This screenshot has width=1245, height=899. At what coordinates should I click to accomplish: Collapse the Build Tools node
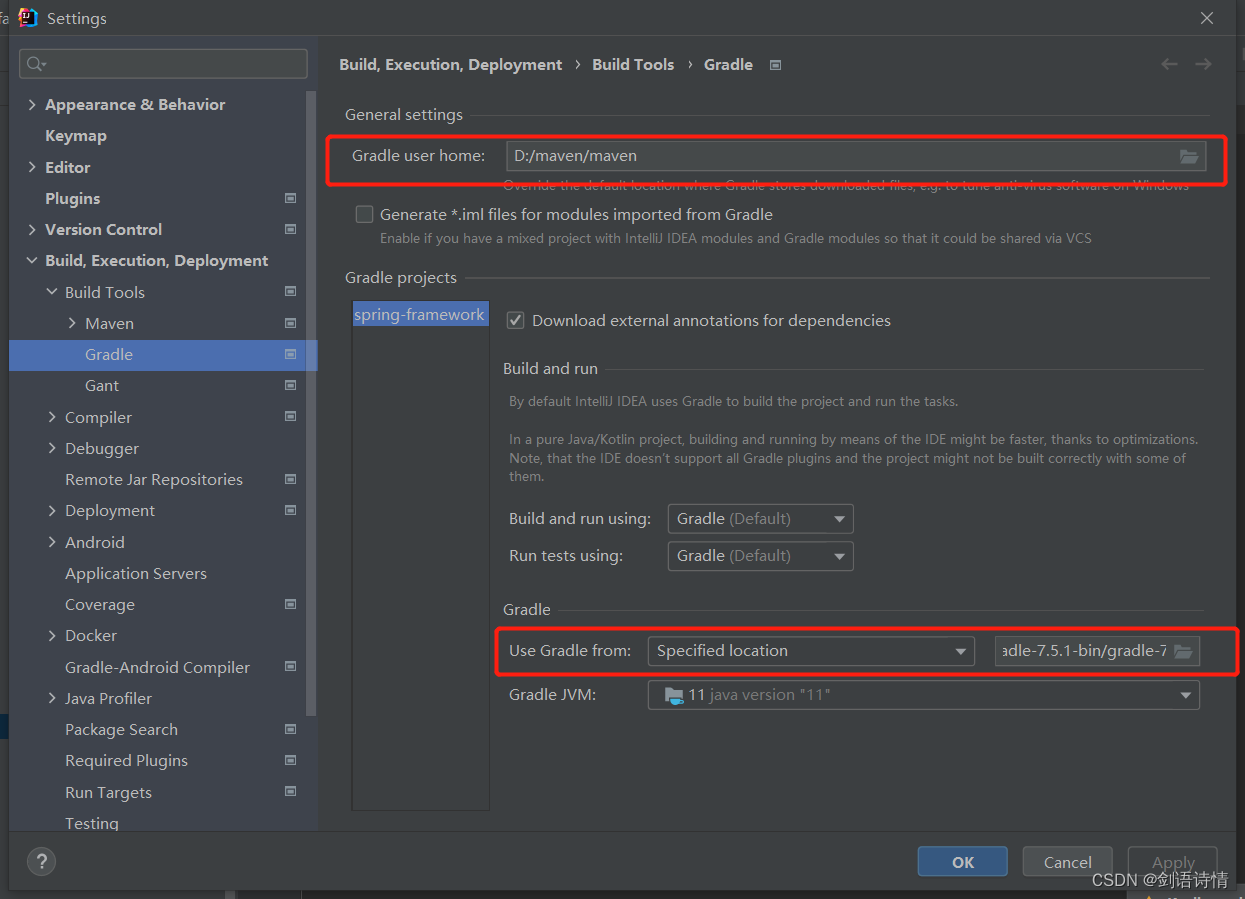[x=52, y=292]
